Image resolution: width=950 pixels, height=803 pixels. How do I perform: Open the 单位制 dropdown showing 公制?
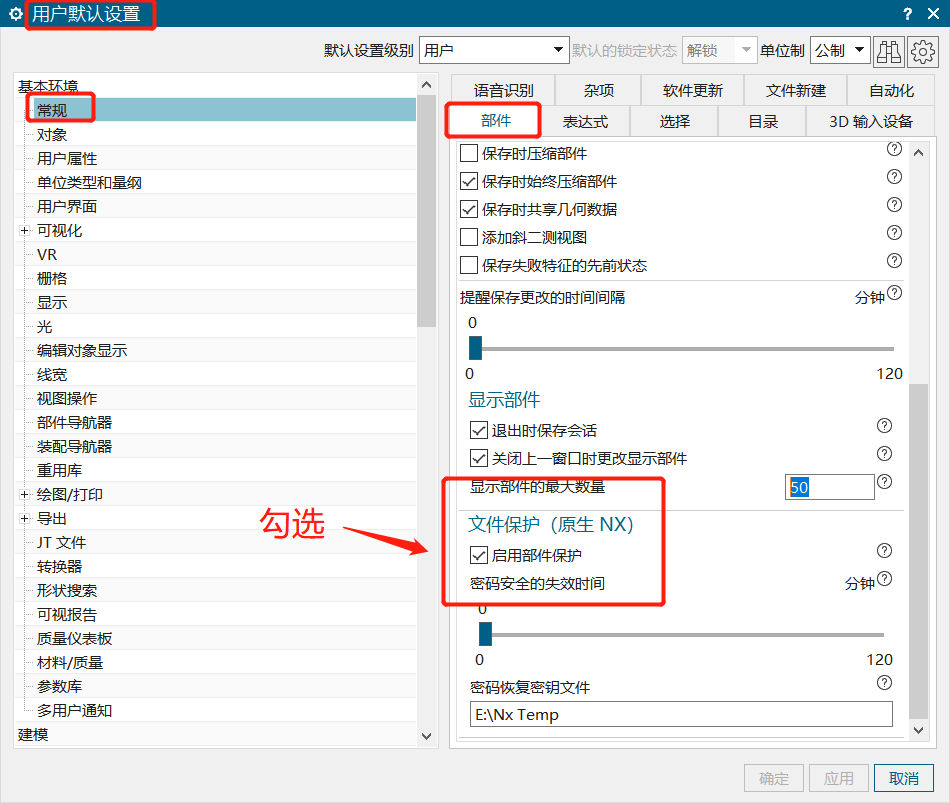click(x=840, y=50)
